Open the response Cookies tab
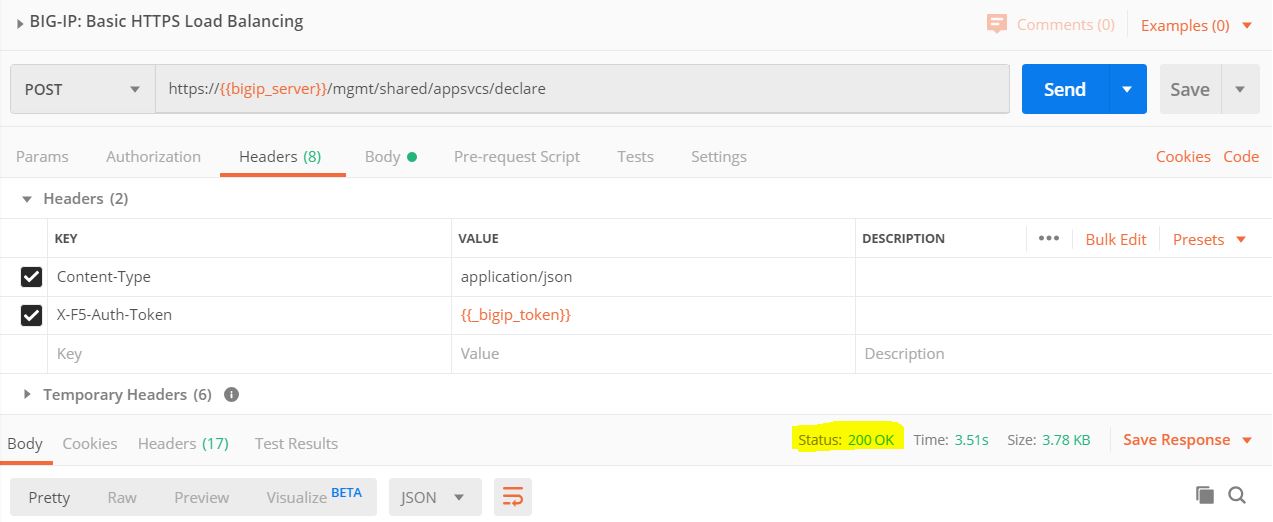 pyautogui.click(x=90, y=443)
